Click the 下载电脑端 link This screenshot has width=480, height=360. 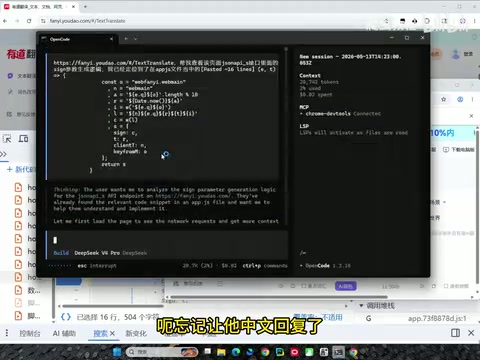[x=459, y=150]
